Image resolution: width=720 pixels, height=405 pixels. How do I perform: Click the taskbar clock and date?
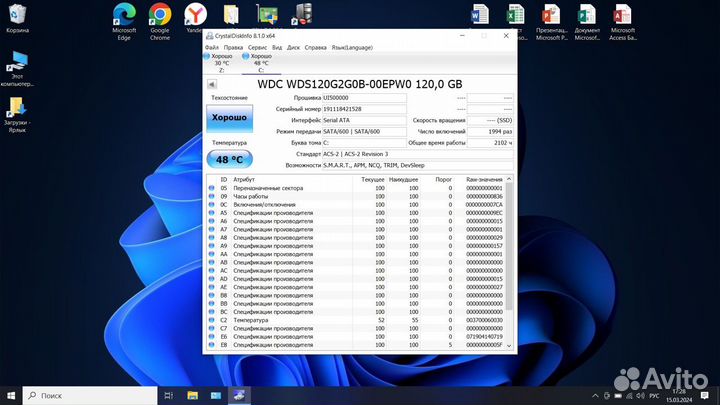679,396
